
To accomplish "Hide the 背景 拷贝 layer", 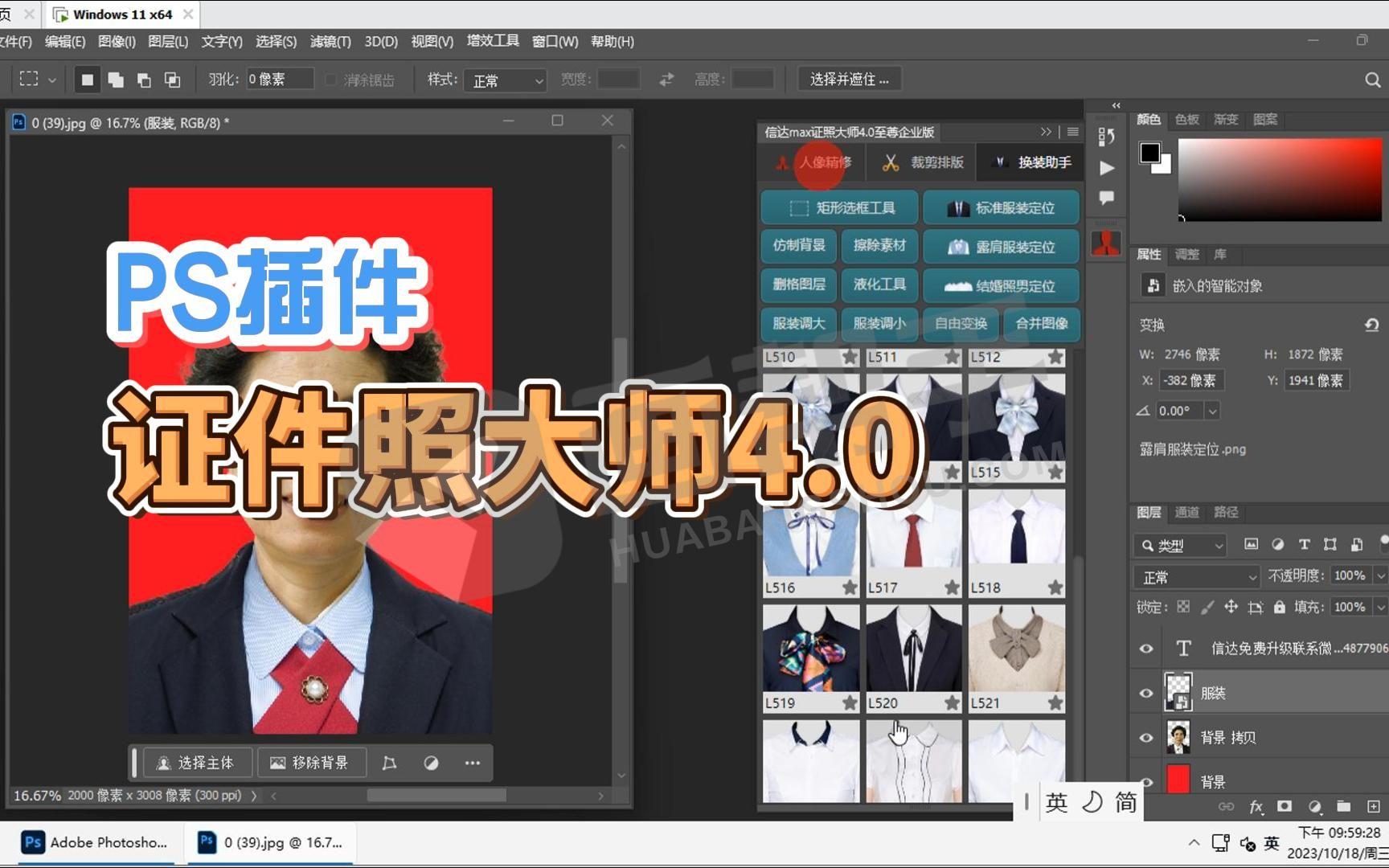I will tap(1146, 738).
